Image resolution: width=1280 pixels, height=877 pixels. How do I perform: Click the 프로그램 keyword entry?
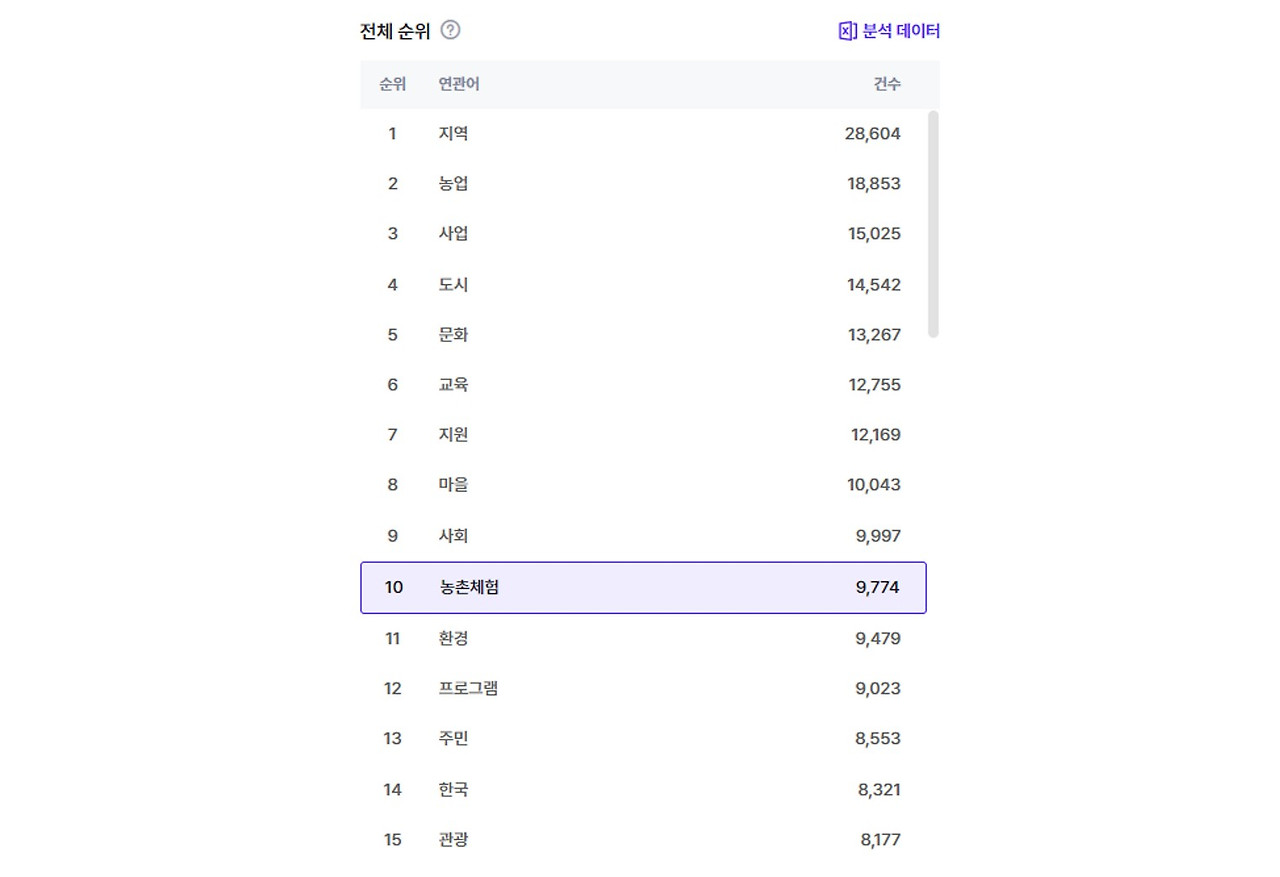click(x=468, y=689)
